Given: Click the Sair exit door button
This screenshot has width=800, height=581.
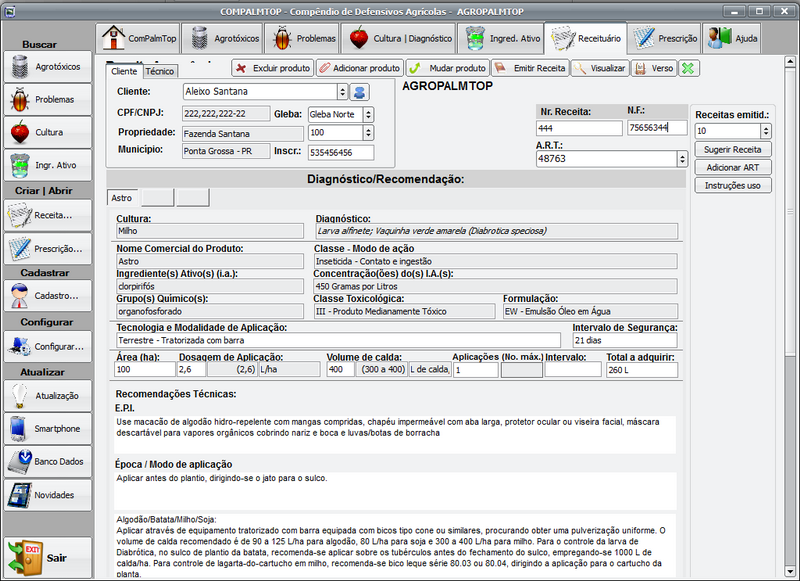Looking at the screenshot, I should [x=47, y=558].
